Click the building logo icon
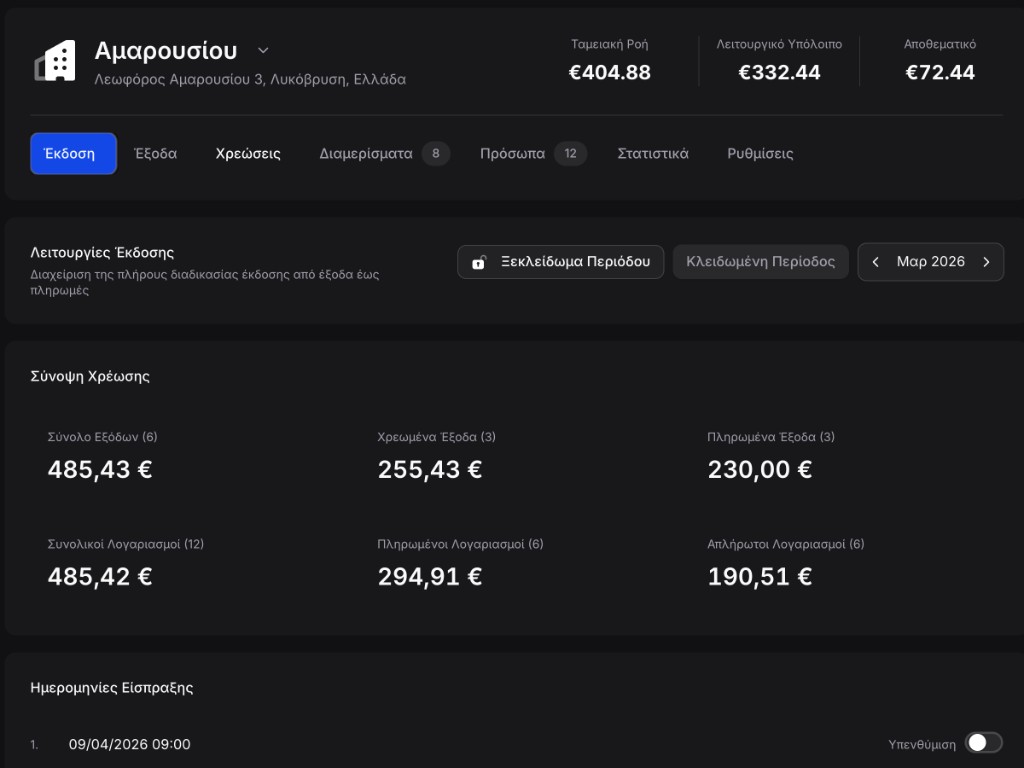This screenshot has height=768, width=1024. coord(55,62)
